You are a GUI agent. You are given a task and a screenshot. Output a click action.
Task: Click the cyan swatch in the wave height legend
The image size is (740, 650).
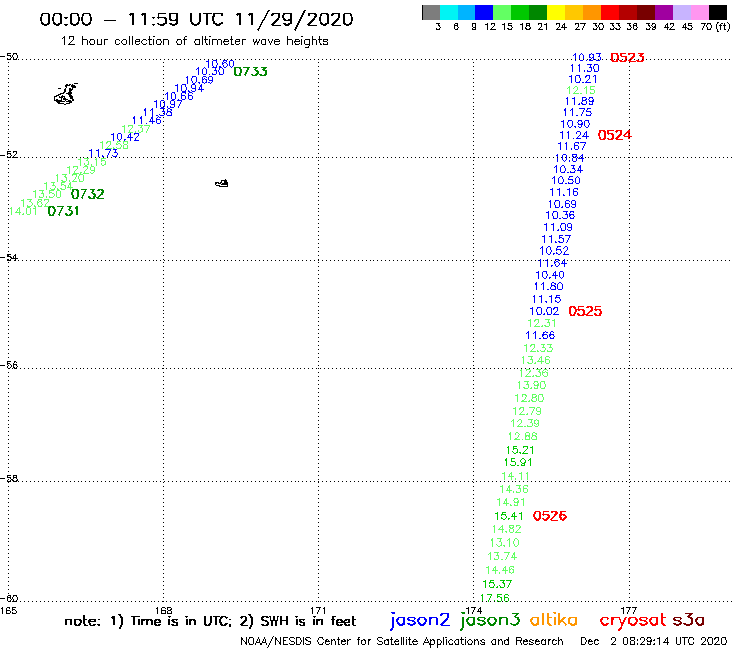449,12
